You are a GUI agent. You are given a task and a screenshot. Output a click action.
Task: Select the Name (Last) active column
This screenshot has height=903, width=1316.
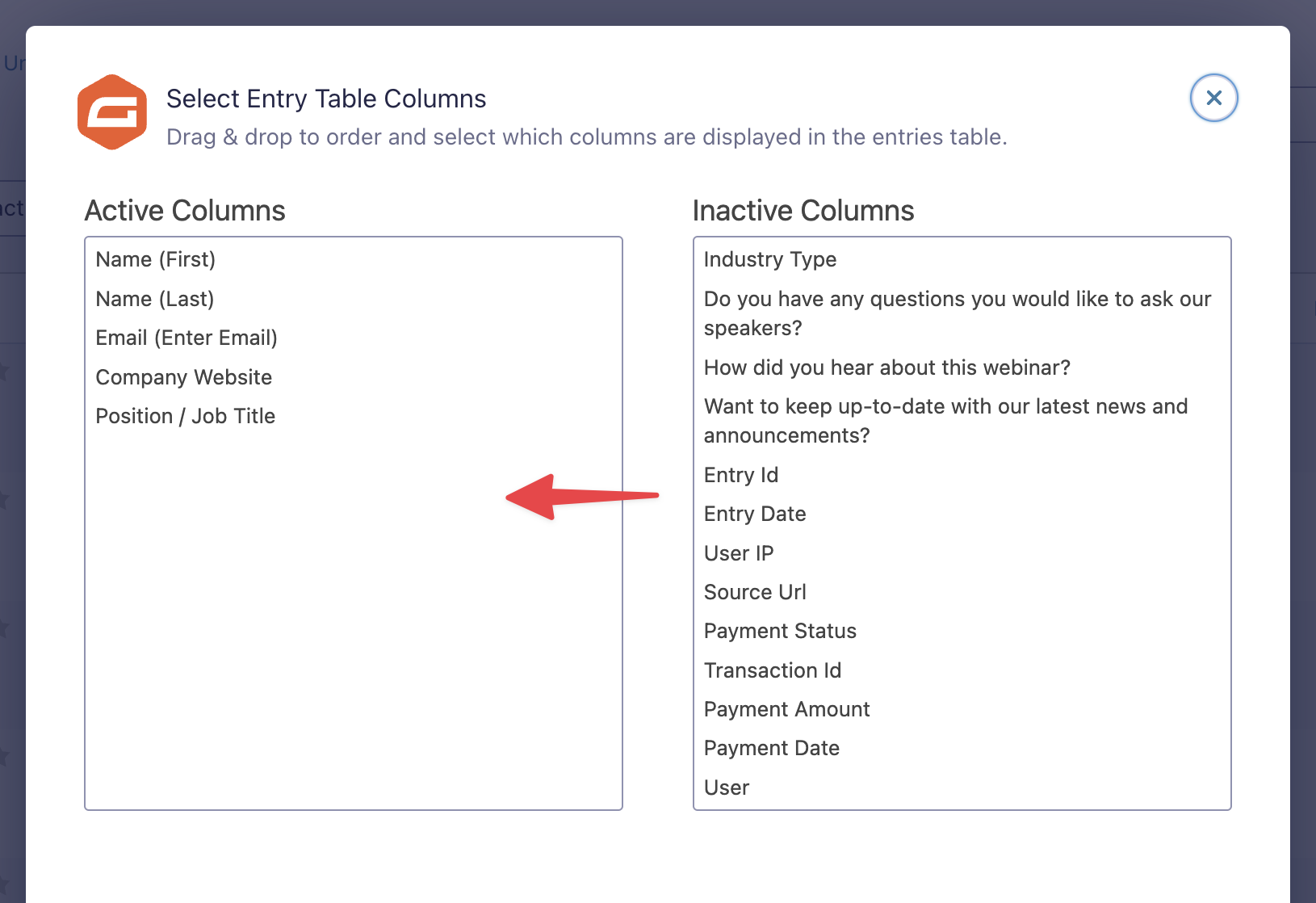pyautogui.click(x=155, y=299)
